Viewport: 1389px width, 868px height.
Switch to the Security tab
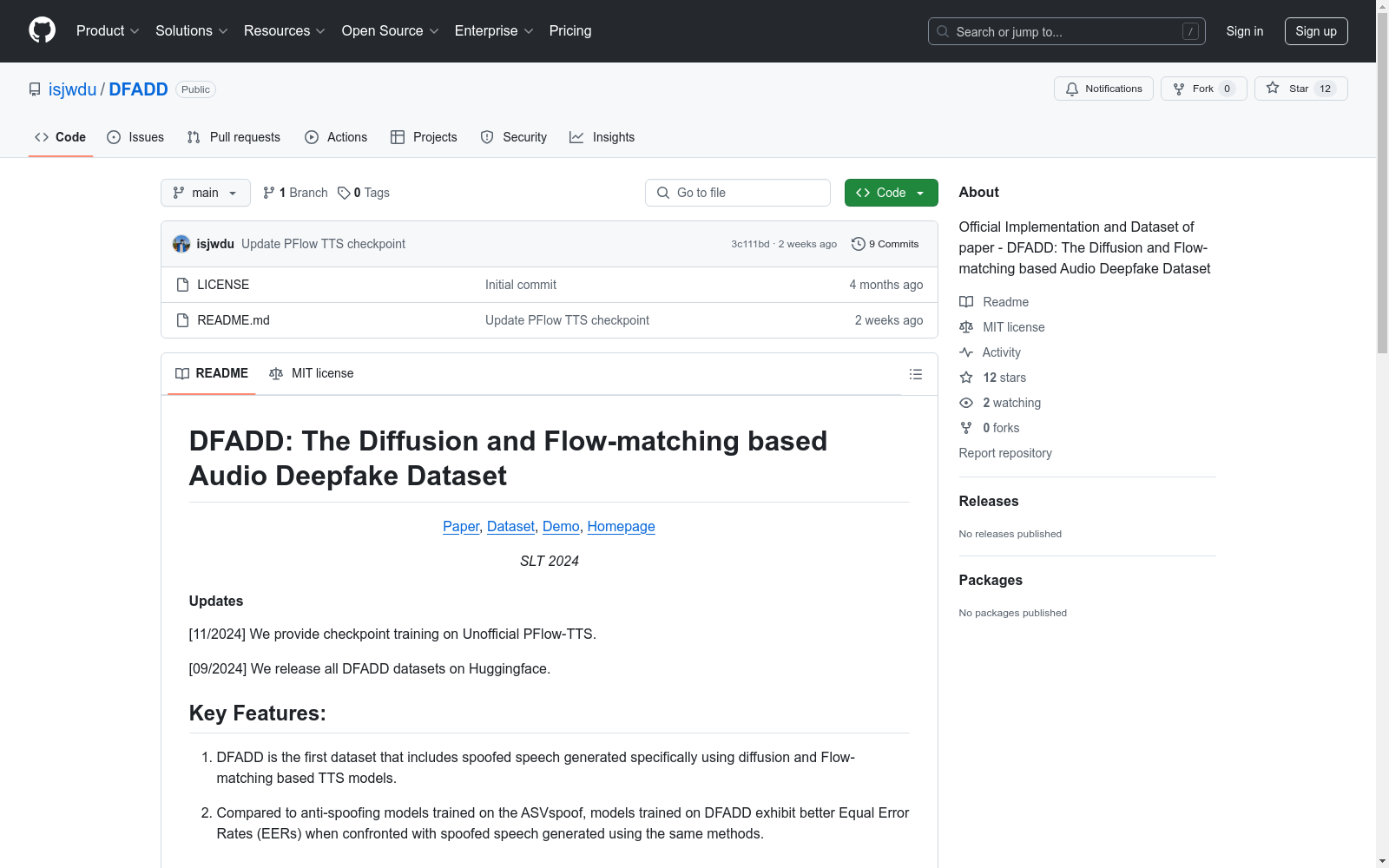pos(514,137)
